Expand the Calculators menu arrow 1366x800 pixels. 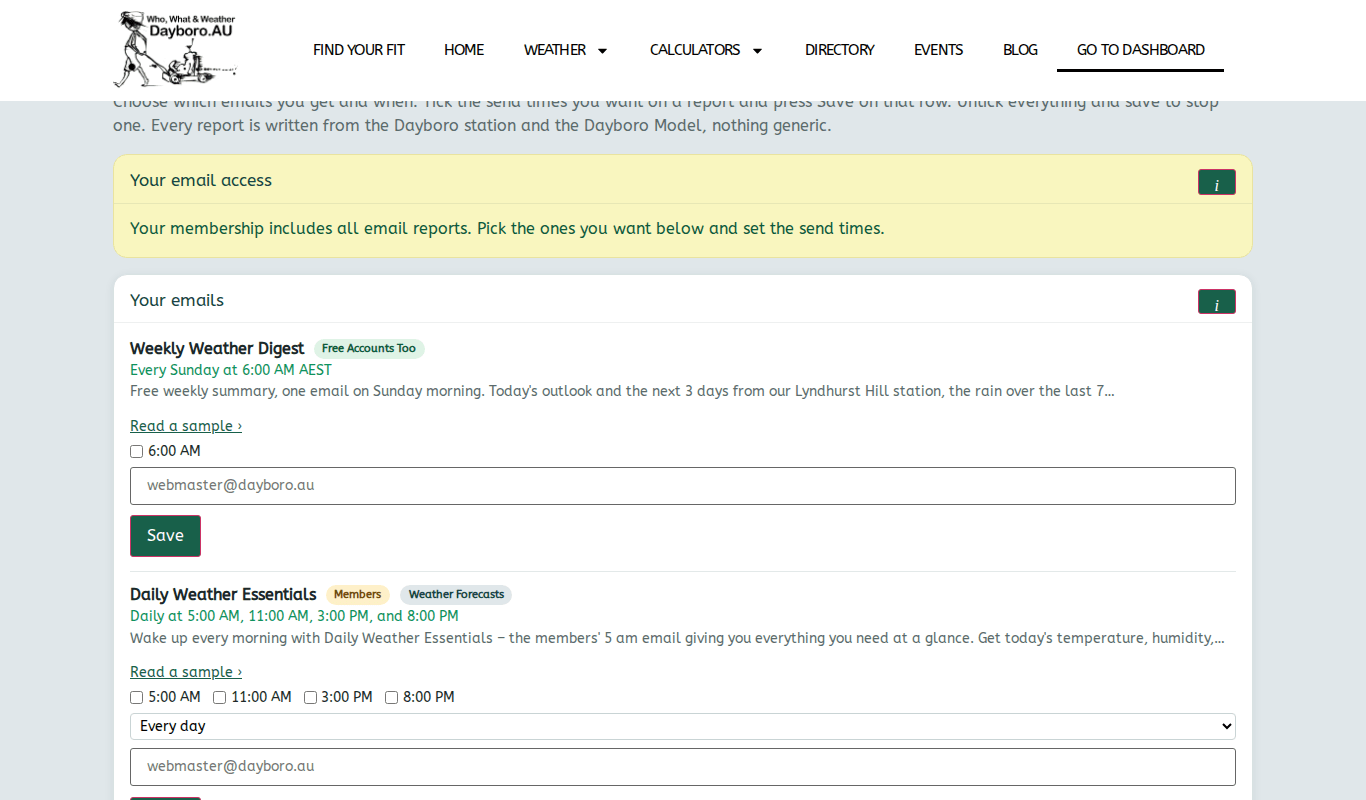[757, 50]
